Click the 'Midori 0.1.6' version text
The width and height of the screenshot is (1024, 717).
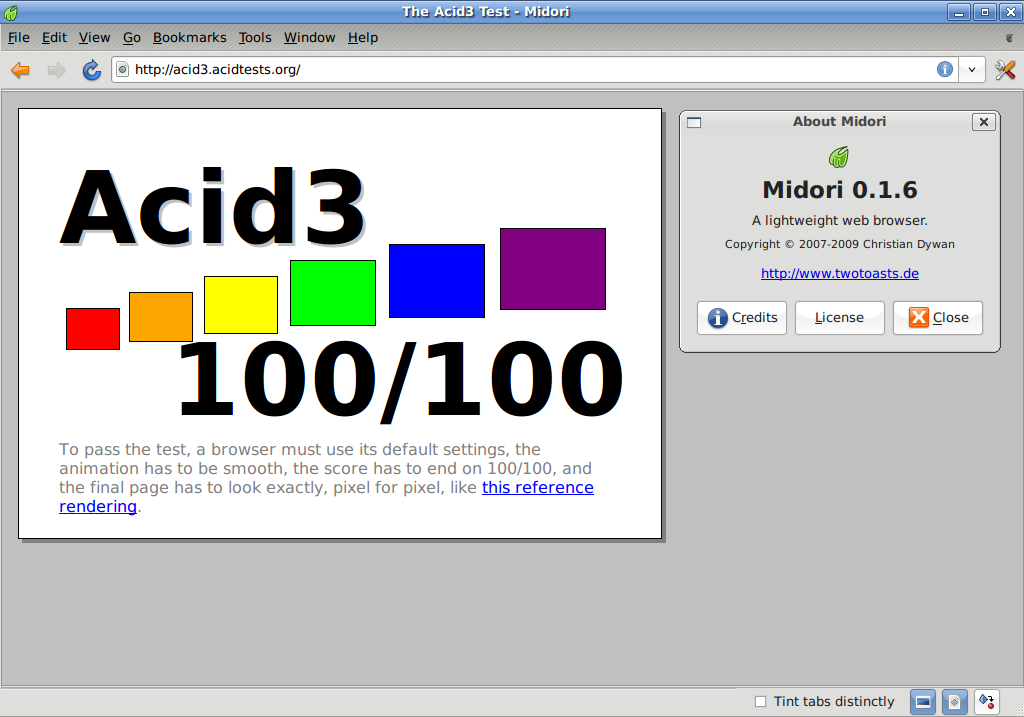pos(840,190)
